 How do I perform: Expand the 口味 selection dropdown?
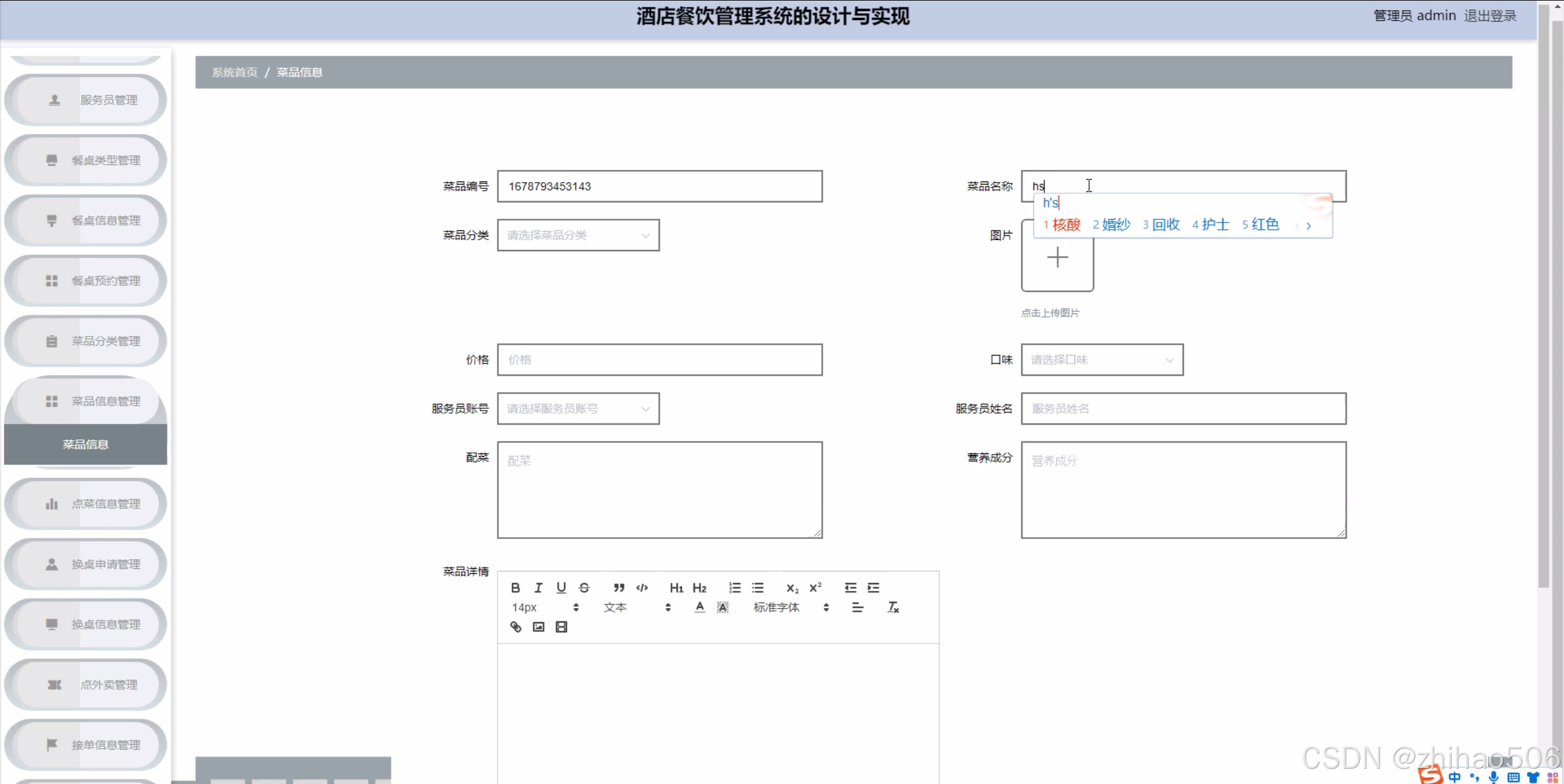(1101, 360)
